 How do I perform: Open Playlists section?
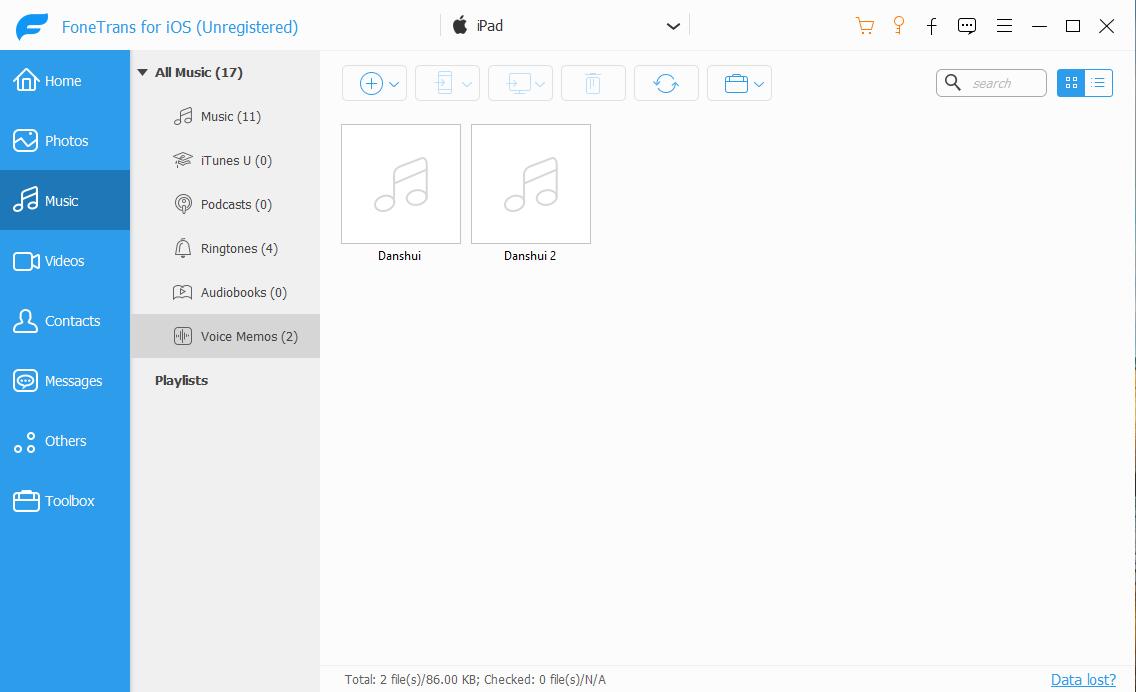pos(181,380)
